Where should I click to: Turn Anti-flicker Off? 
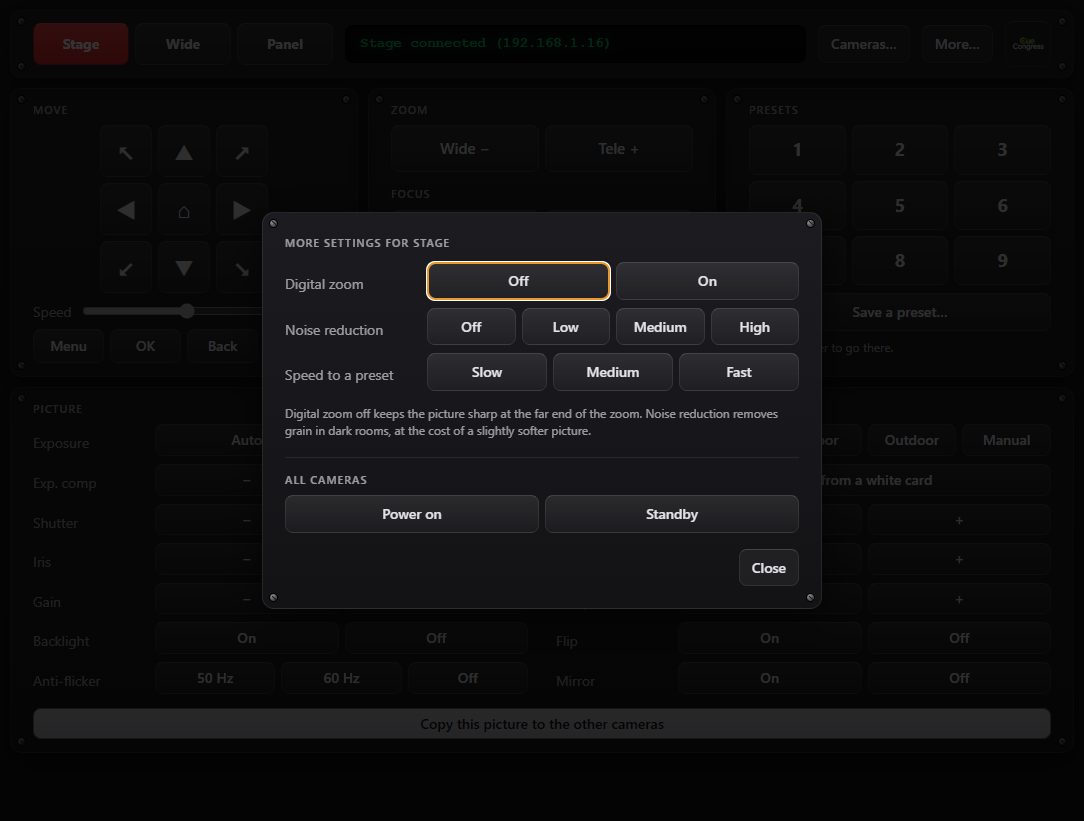[x=468, y=678]
